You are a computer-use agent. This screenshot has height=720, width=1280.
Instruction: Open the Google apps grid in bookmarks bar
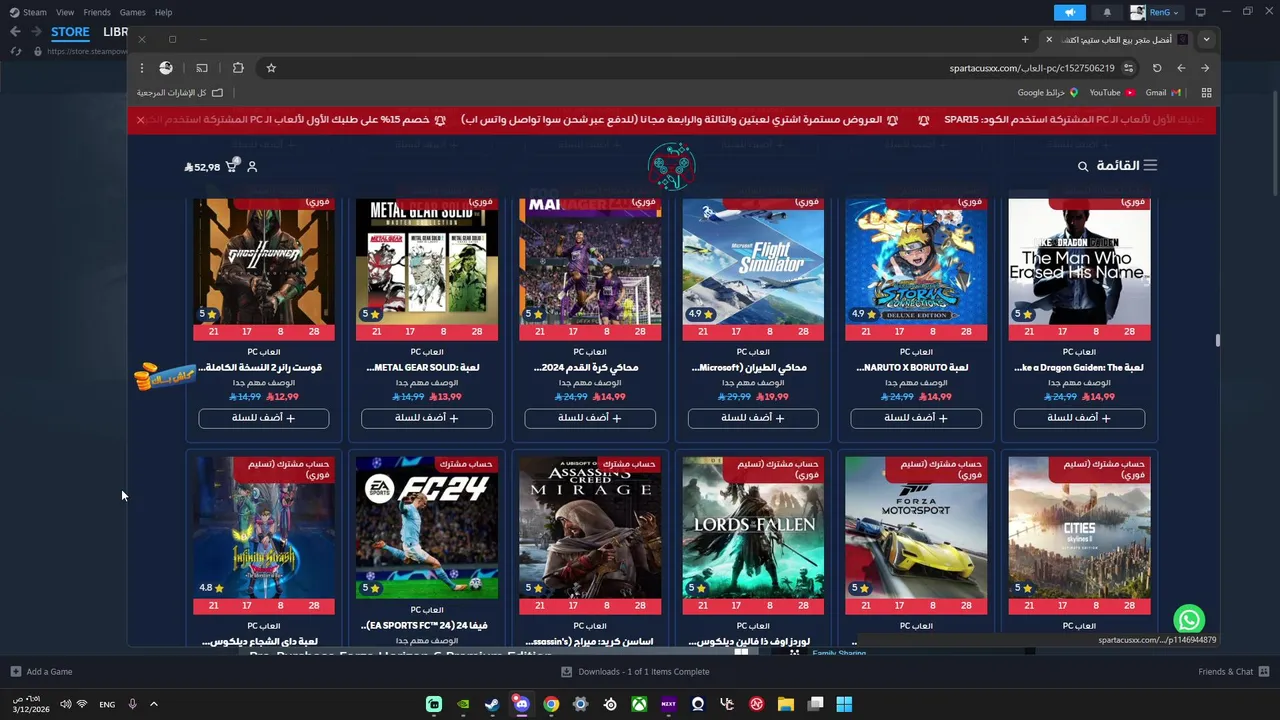(1206, 93)
